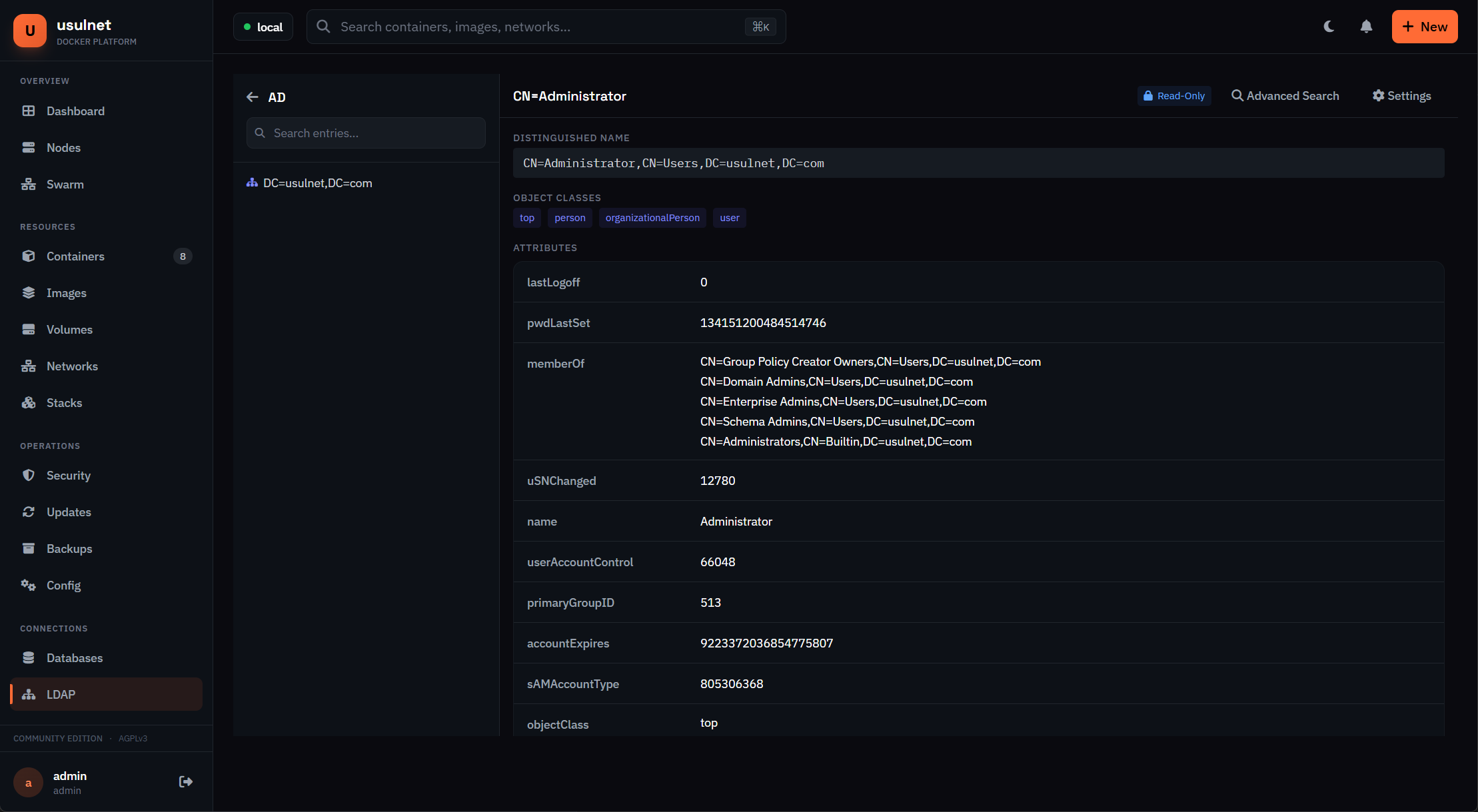The width and height of the screenshot is (1478, 812).
Task: Switch to the LDAP section
Action: (61, 694)
